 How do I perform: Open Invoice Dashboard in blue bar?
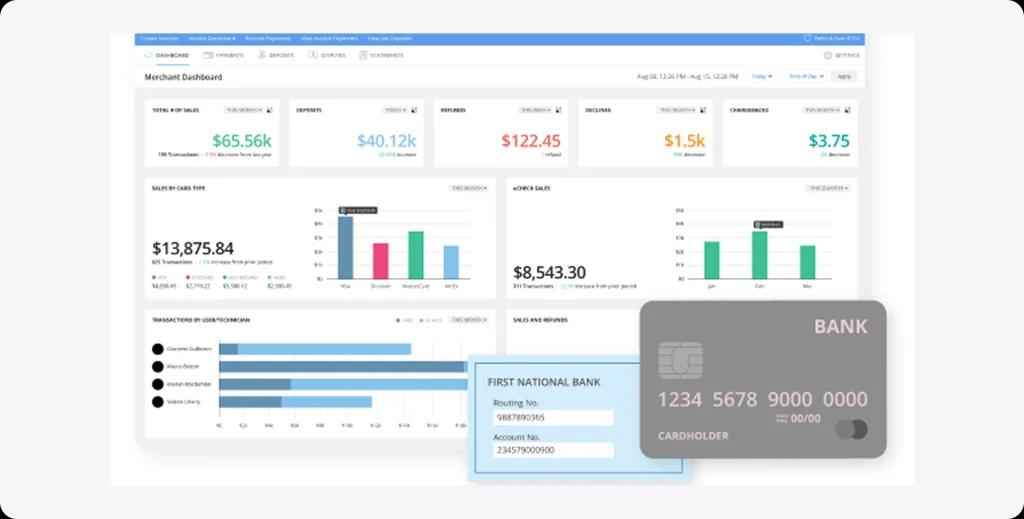point(212,39)
